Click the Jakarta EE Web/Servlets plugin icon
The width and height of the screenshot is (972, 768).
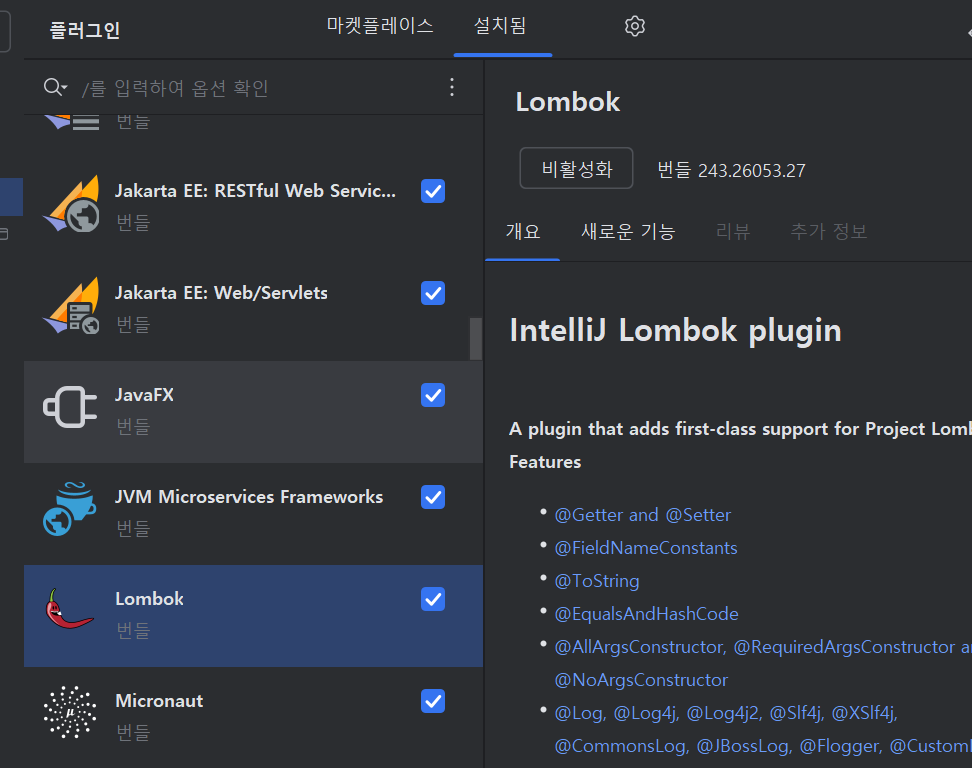click(71, 307)
